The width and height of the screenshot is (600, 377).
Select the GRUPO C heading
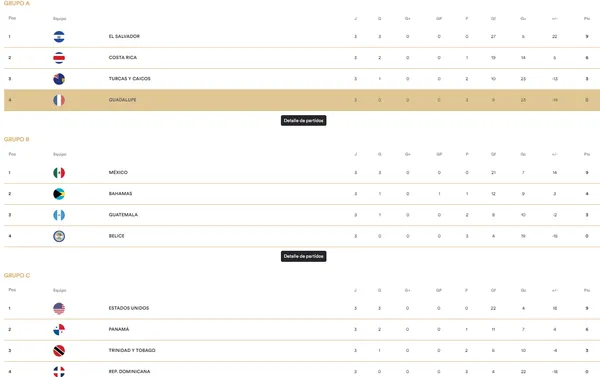coord(17,275)
